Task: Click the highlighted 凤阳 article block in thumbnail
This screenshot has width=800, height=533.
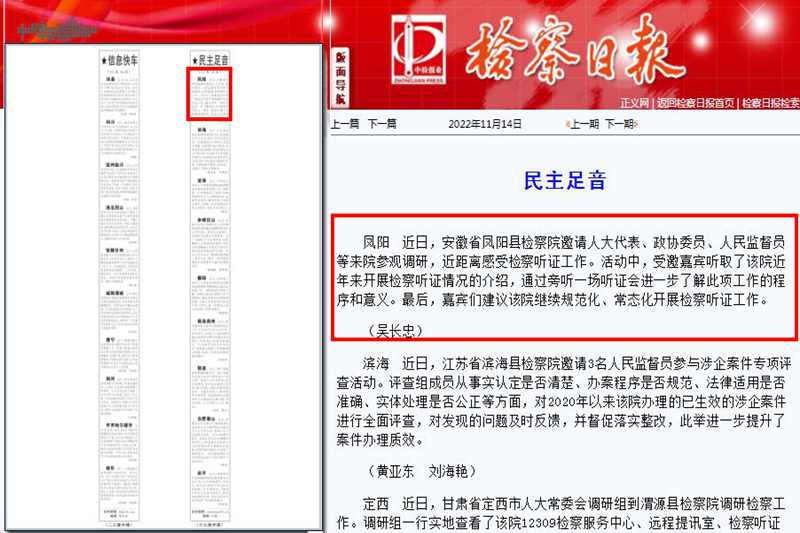Action: [209, 94]
